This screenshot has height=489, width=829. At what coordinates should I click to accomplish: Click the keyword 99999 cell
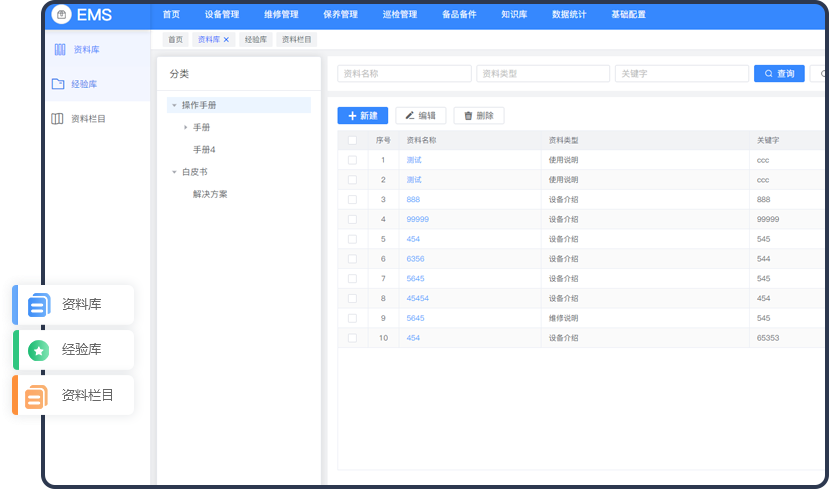[x=768, y=219]
